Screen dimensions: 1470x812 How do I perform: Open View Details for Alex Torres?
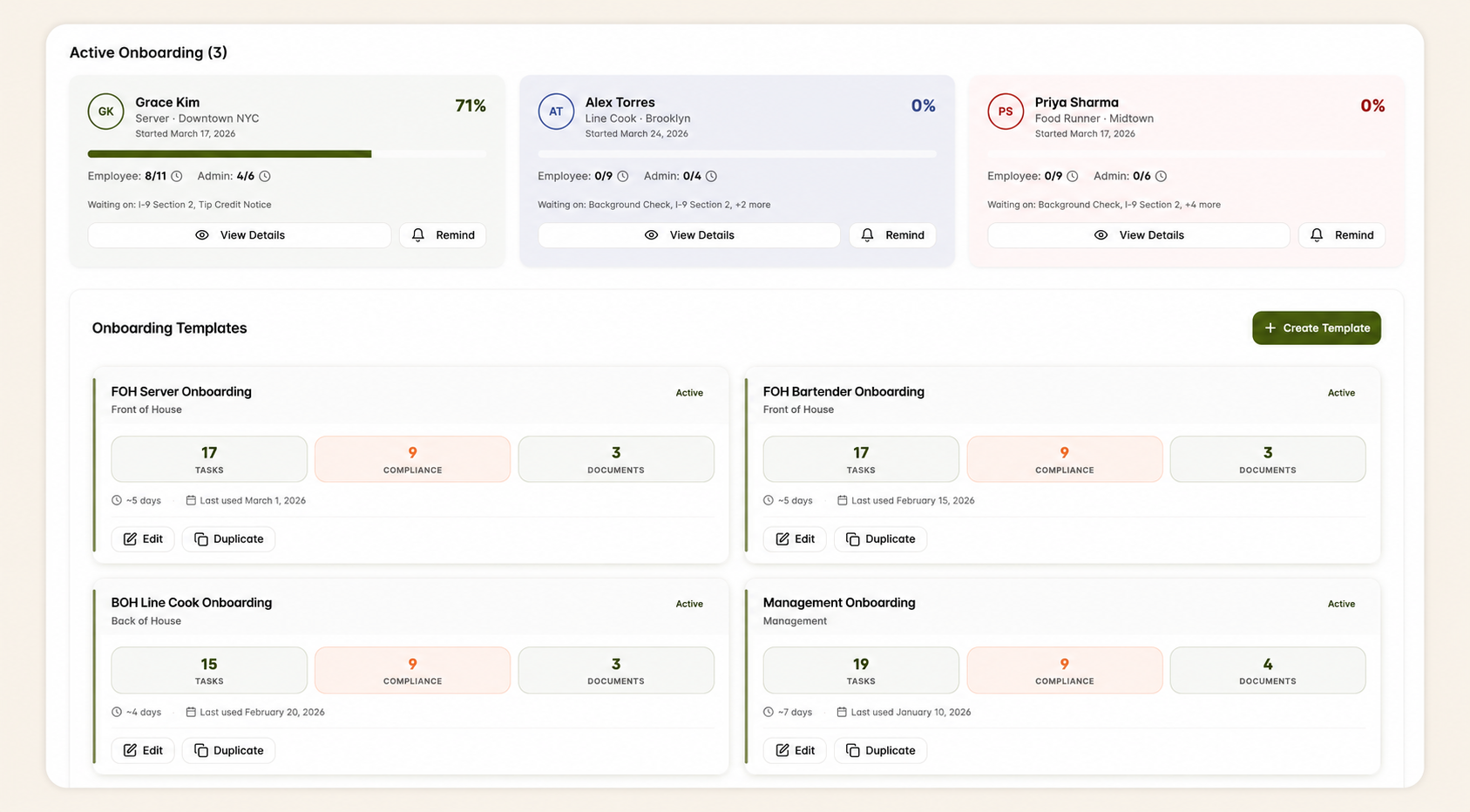pyautogui.click(x=689, y=235)
